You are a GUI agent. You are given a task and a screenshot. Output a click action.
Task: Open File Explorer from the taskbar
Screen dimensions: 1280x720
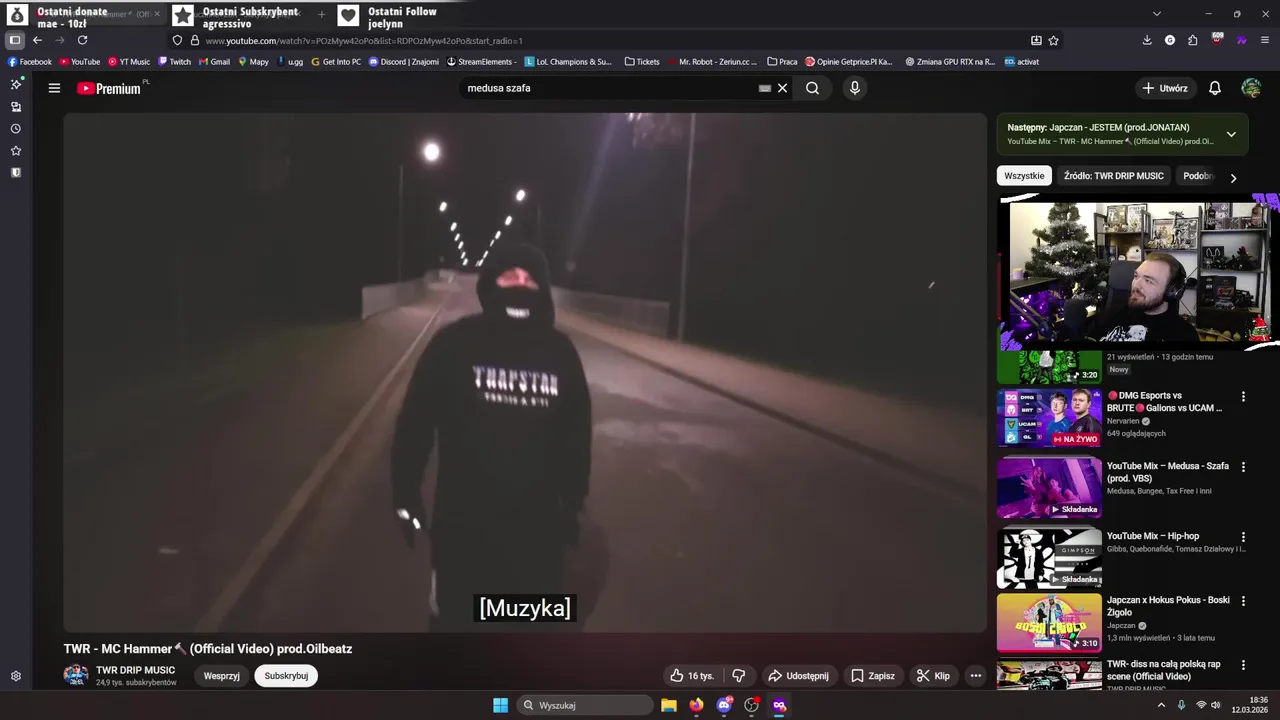click(669, 705)
